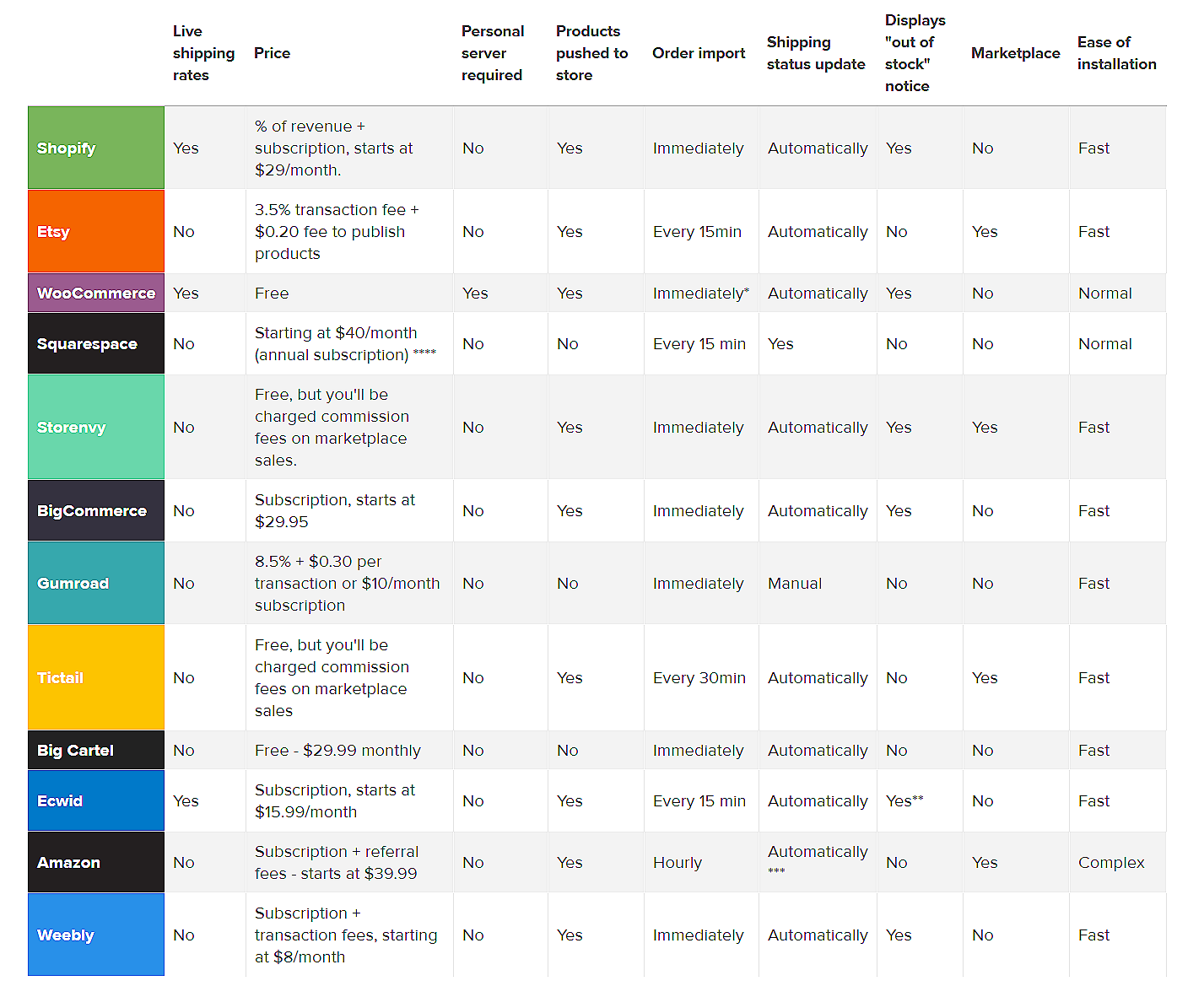
Task: Click the Amazon row label
Action: [95, 862]
